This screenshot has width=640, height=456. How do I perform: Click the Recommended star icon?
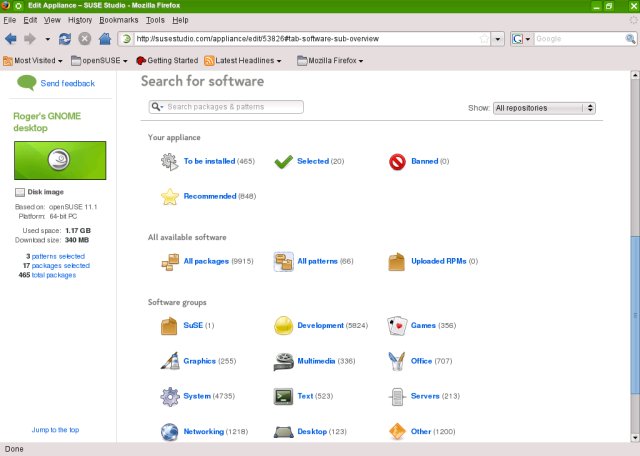(169, 197)
